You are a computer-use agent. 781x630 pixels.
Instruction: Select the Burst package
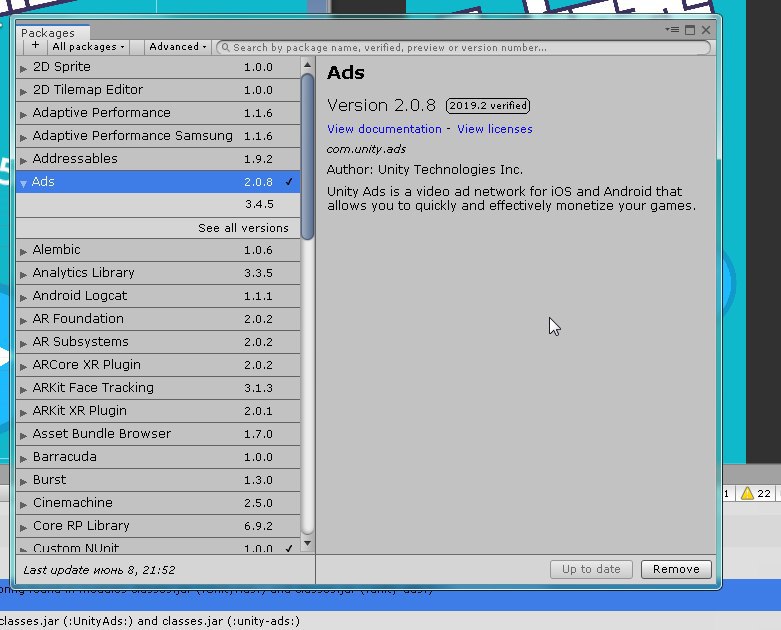(158, 480)
